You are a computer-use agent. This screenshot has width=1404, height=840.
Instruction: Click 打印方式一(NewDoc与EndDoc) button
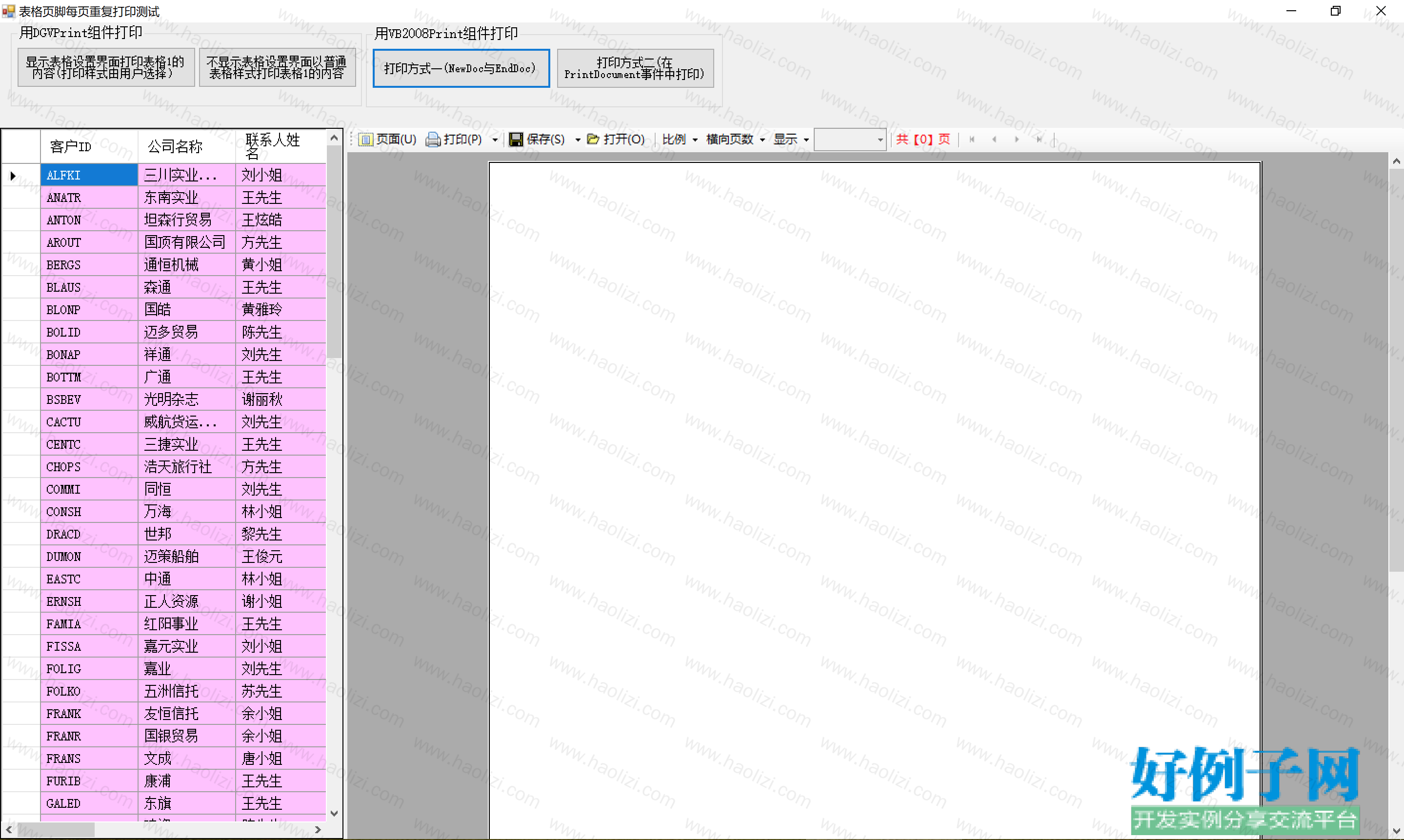tap(461, 68)
